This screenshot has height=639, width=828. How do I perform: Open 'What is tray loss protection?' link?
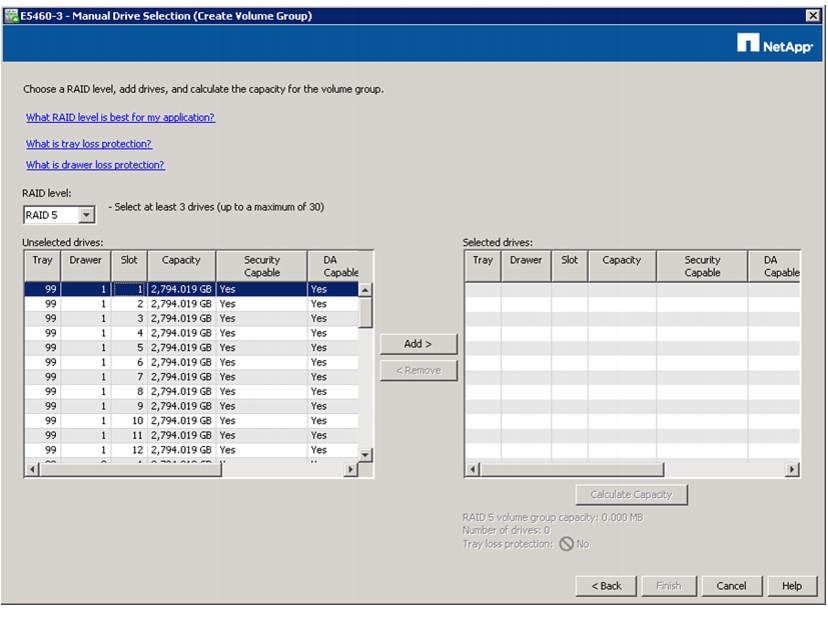[x=89, y=144]
